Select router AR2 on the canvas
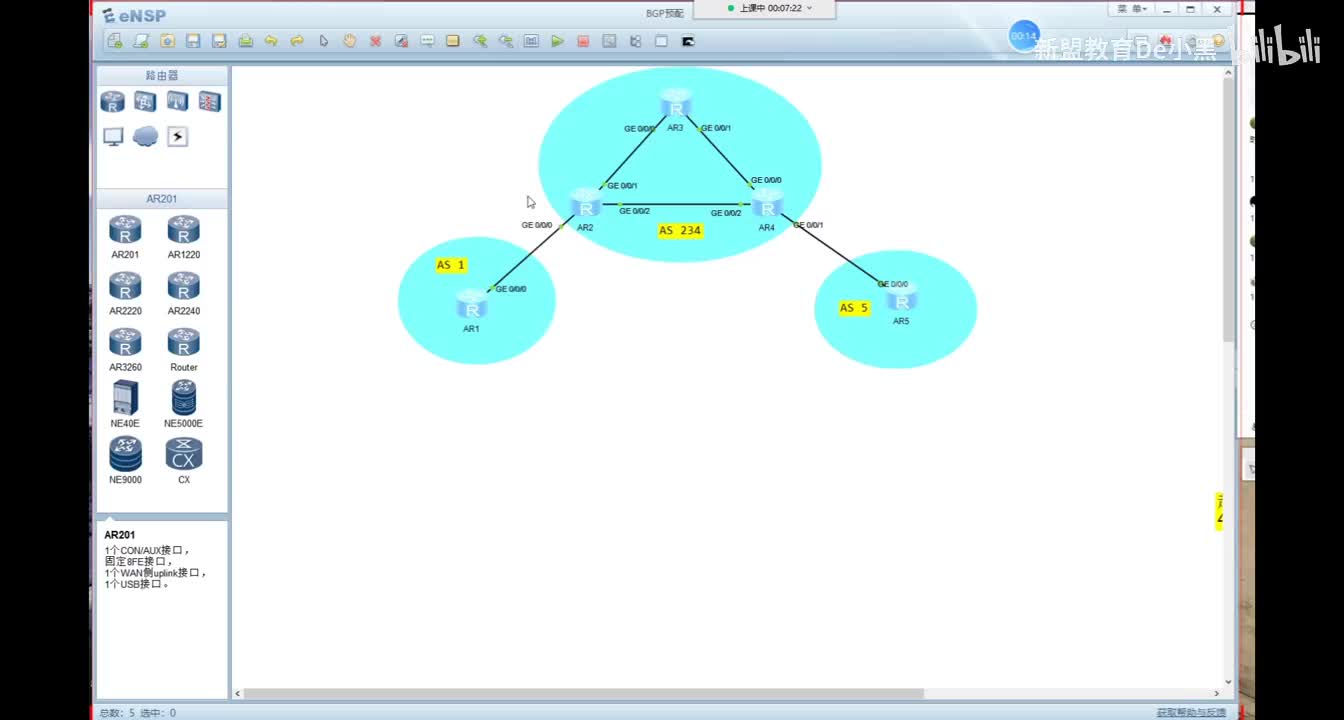1344x720 pixels. click(x=585, y=204)
